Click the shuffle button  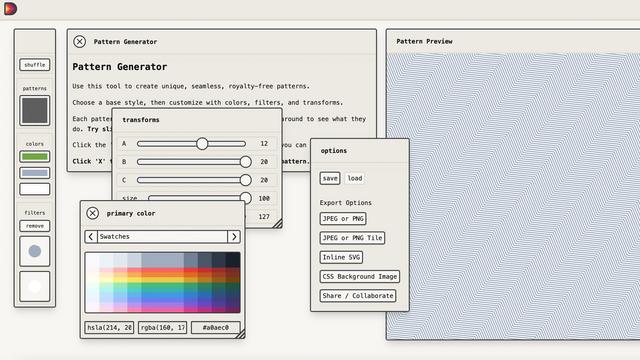pyautogui.click(x=35, y=64)
